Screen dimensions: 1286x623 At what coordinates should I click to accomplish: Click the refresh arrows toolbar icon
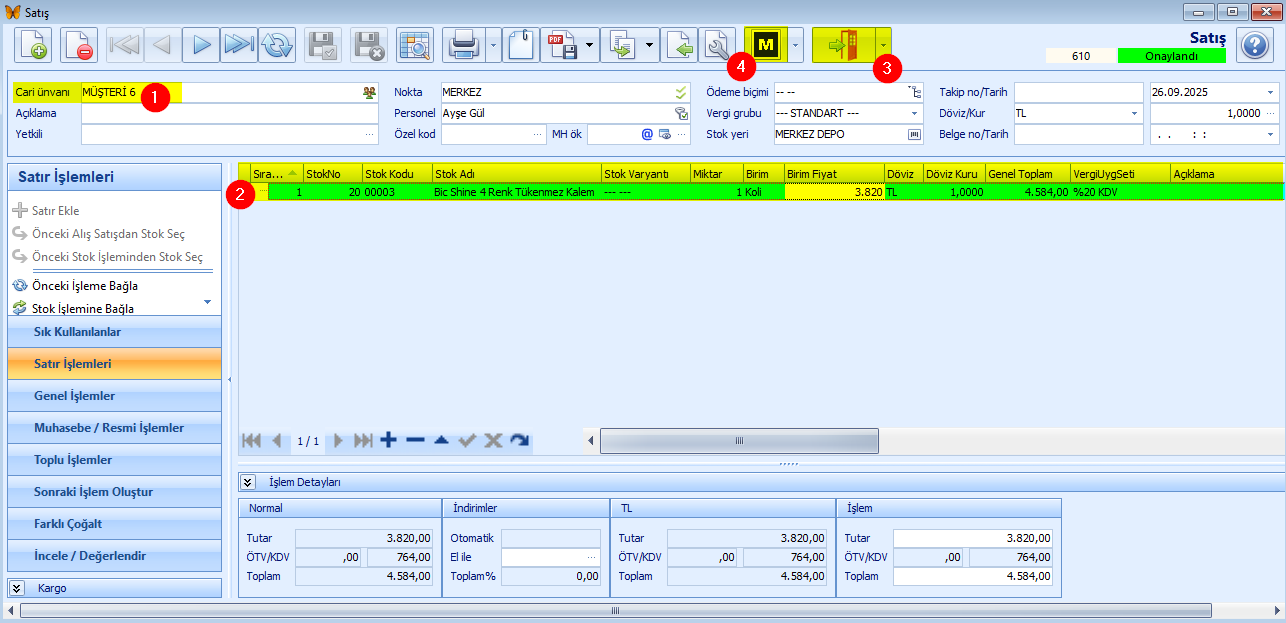(x=277, y=46)
